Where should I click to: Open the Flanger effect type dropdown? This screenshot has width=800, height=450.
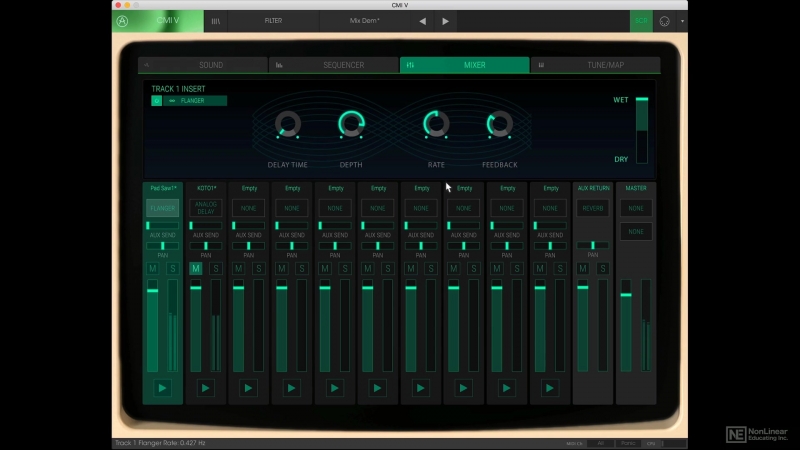coord(195,101)
